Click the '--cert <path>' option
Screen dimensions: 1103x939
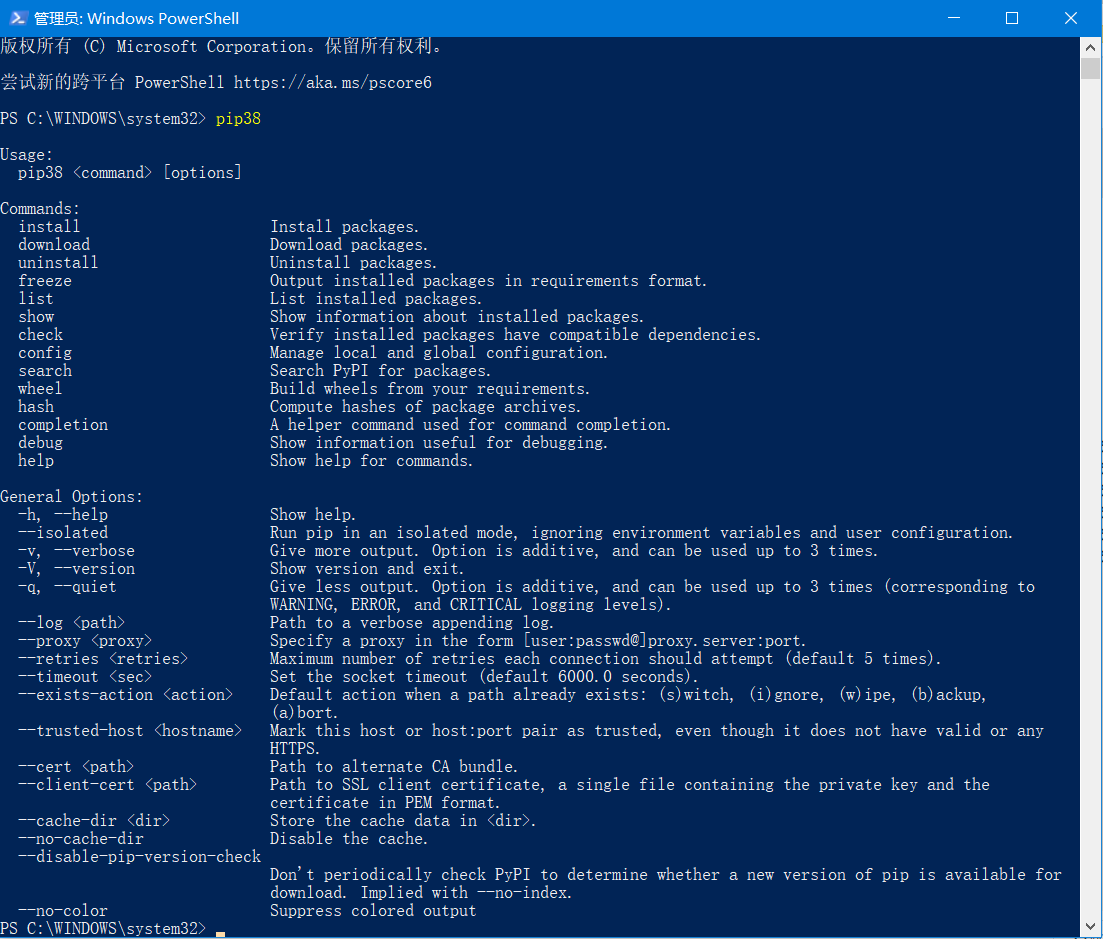pos(76,767)
